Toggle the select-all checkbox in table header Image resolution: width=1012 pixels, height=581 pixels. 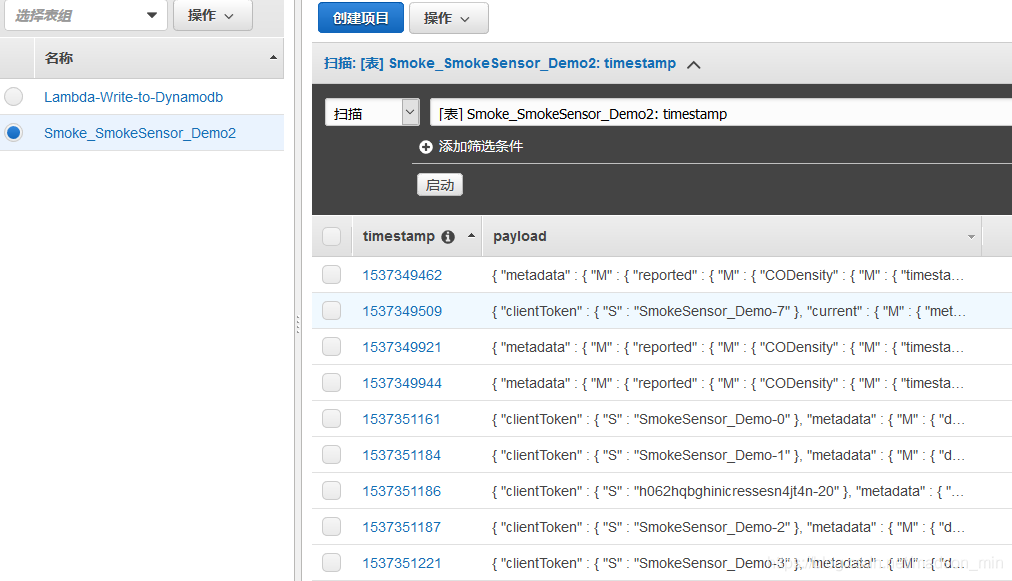332,236
